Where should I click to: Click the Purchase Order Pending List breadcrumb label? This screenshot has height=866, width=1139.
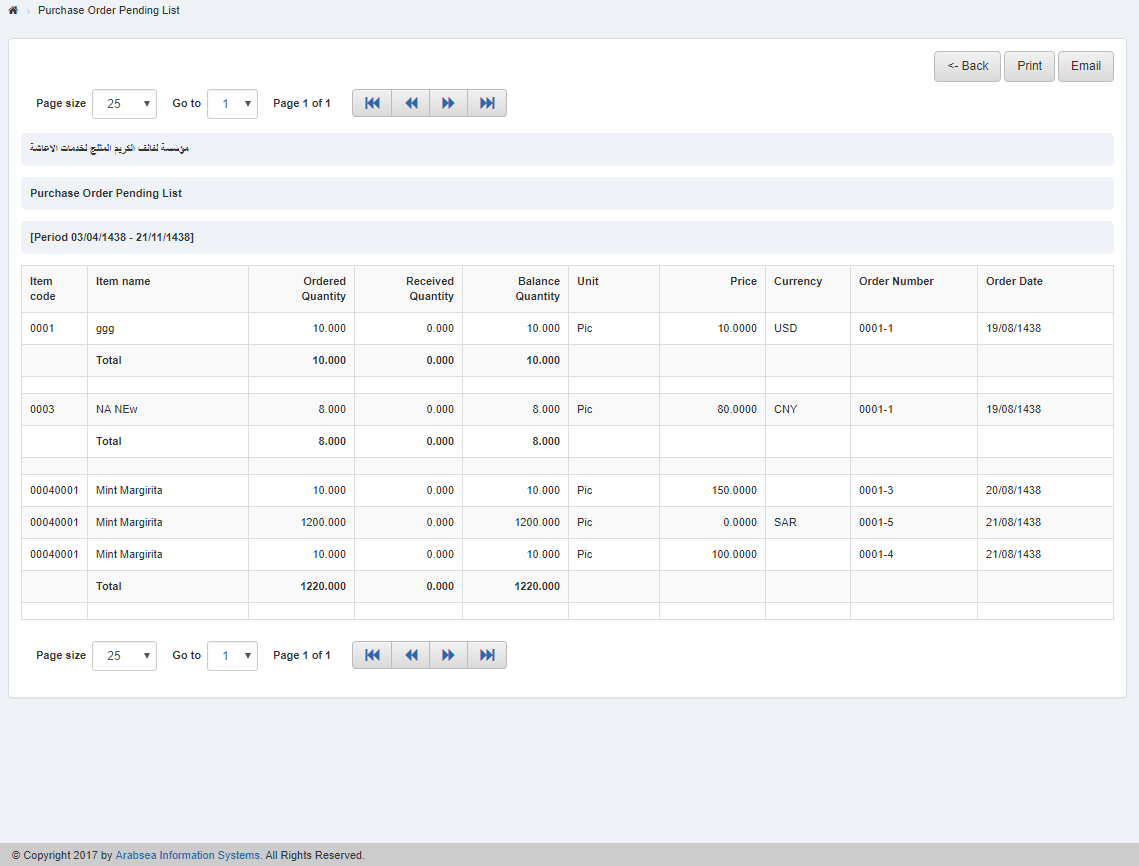(x=108, y=10)
